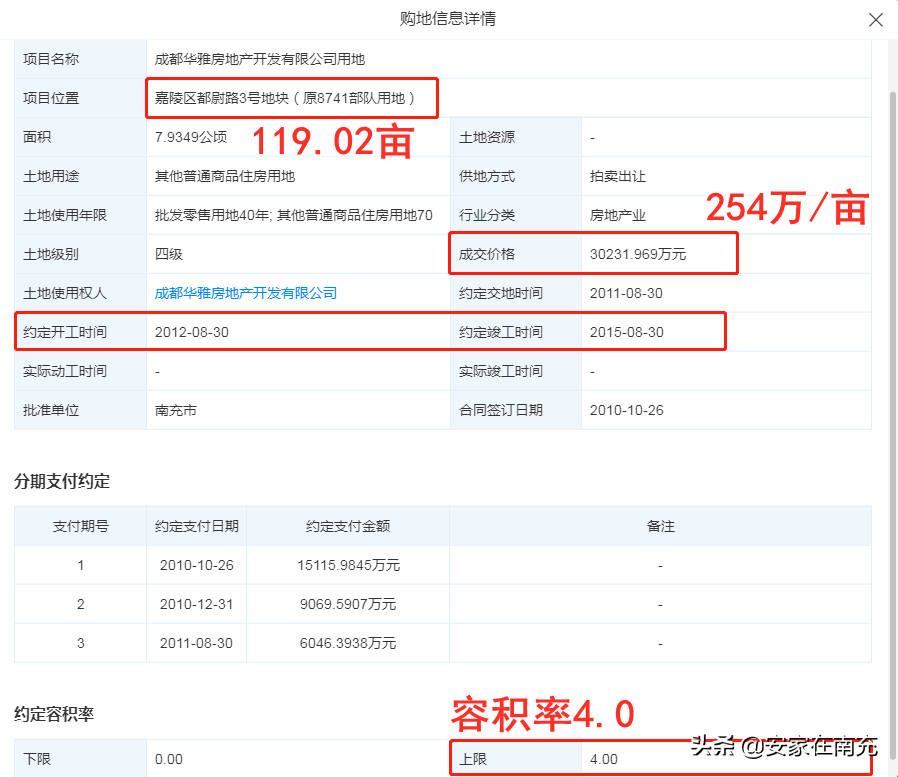Click payment date 2010-12-31

click(196, 604)
